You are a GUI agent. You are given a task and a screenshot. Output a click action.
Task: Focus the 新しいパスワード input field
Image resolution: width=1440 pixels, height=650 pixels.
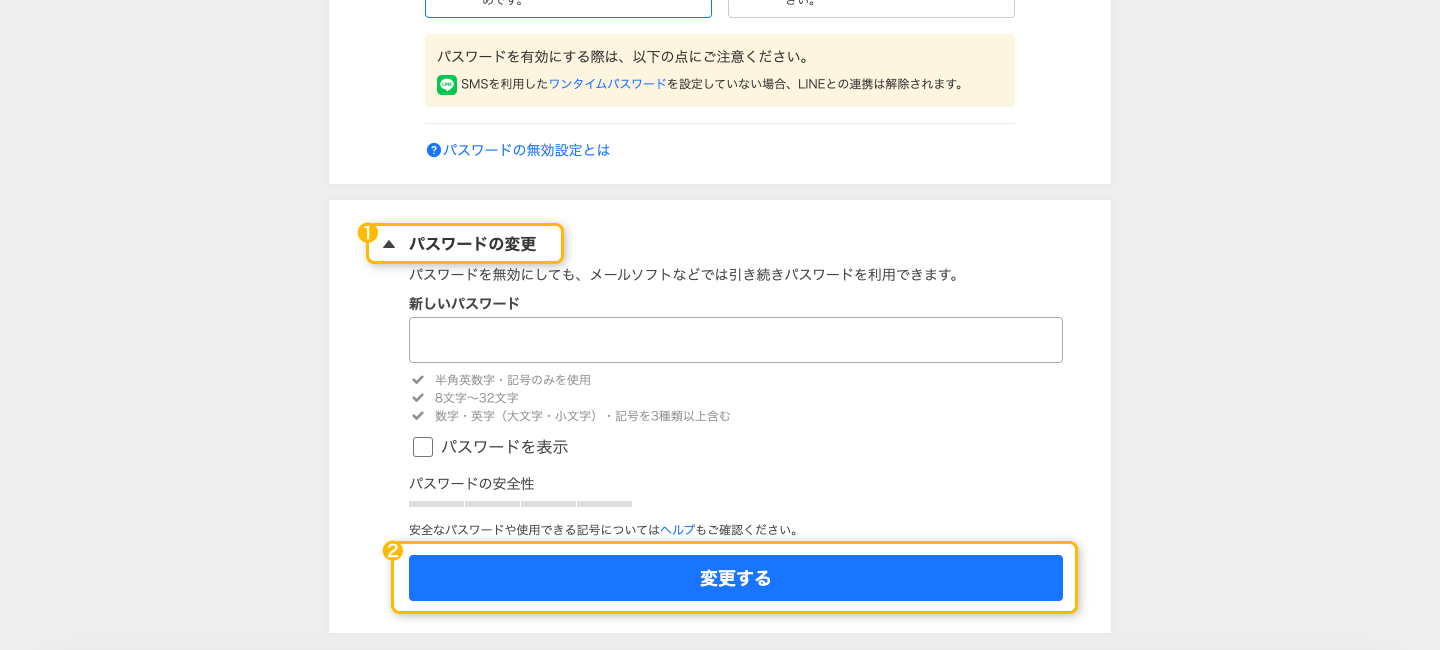click(x=736, y=340)
